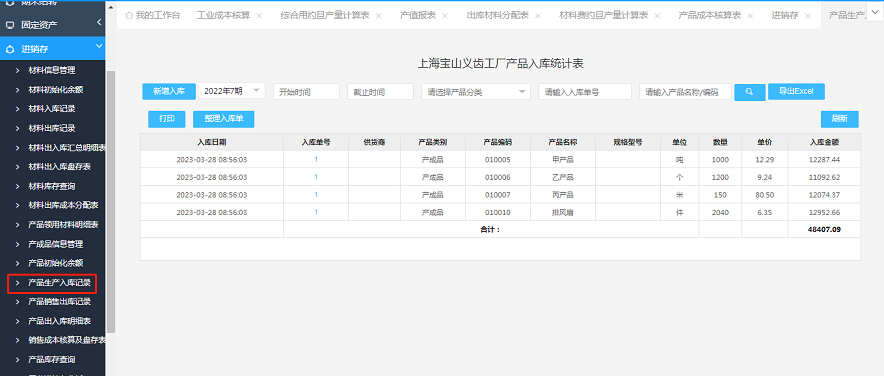Click the 固定资产 monitor icon

click(x=10, y=25)
